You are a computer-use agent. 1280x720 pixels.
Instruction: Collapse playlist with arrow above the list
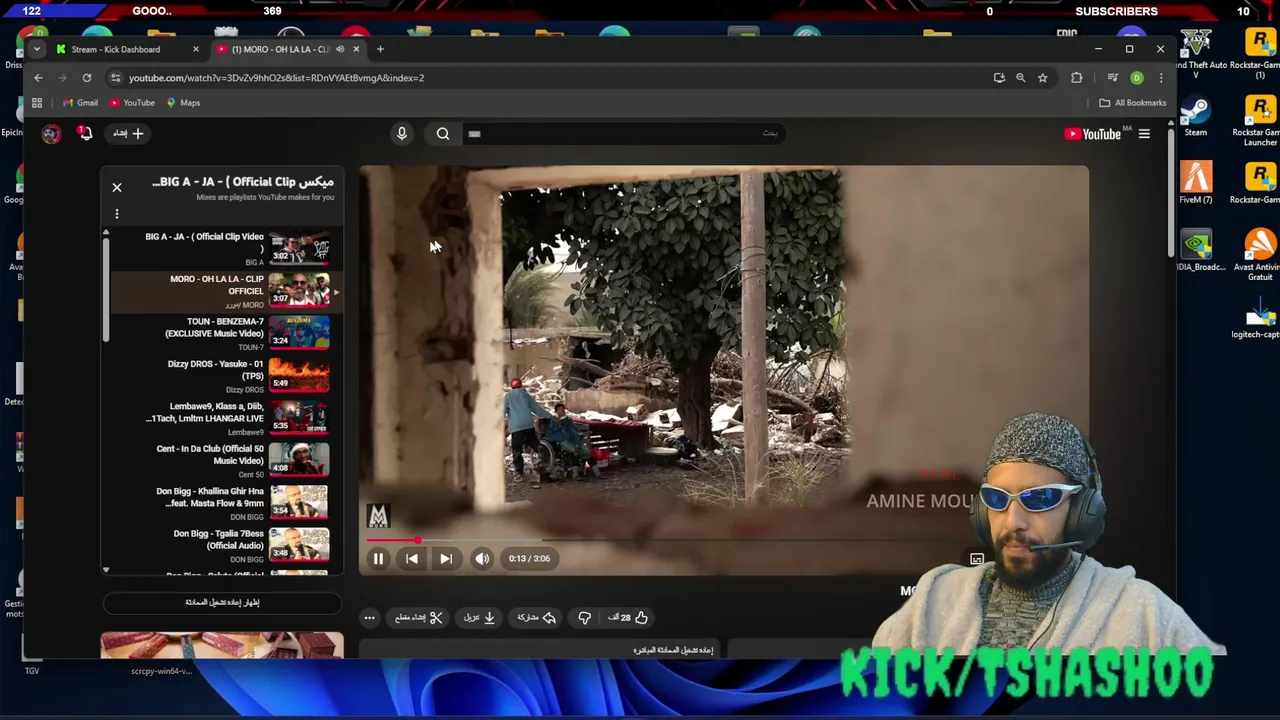coord(105,232)
